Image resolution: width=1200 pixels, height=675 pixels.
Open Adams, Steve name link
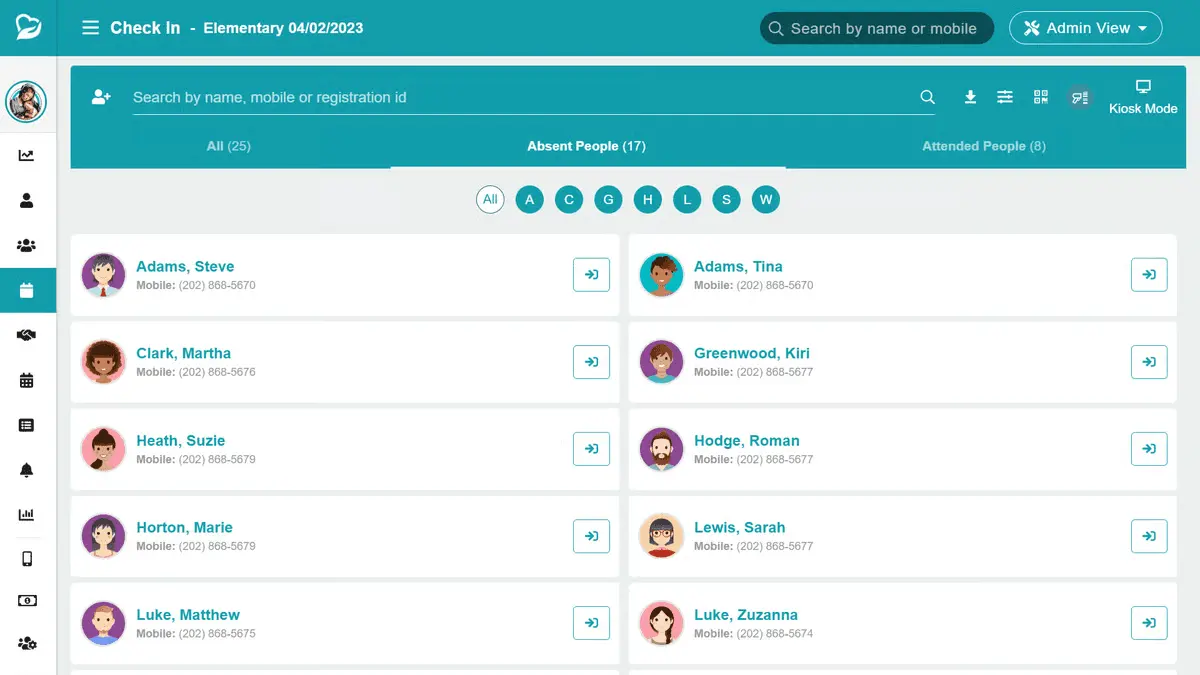tap(185, 267)
